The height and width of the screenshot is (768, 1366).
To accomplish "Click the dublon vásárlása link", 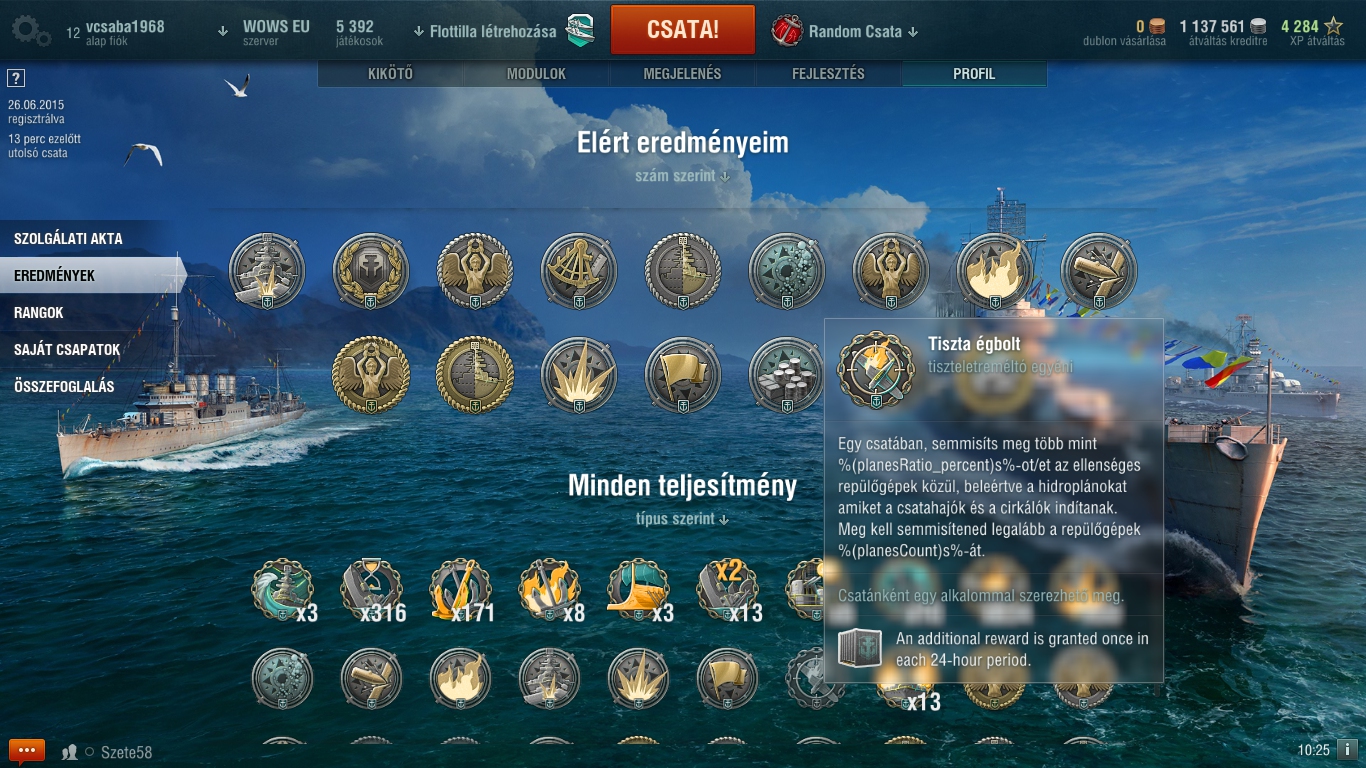I will 1124,33.
